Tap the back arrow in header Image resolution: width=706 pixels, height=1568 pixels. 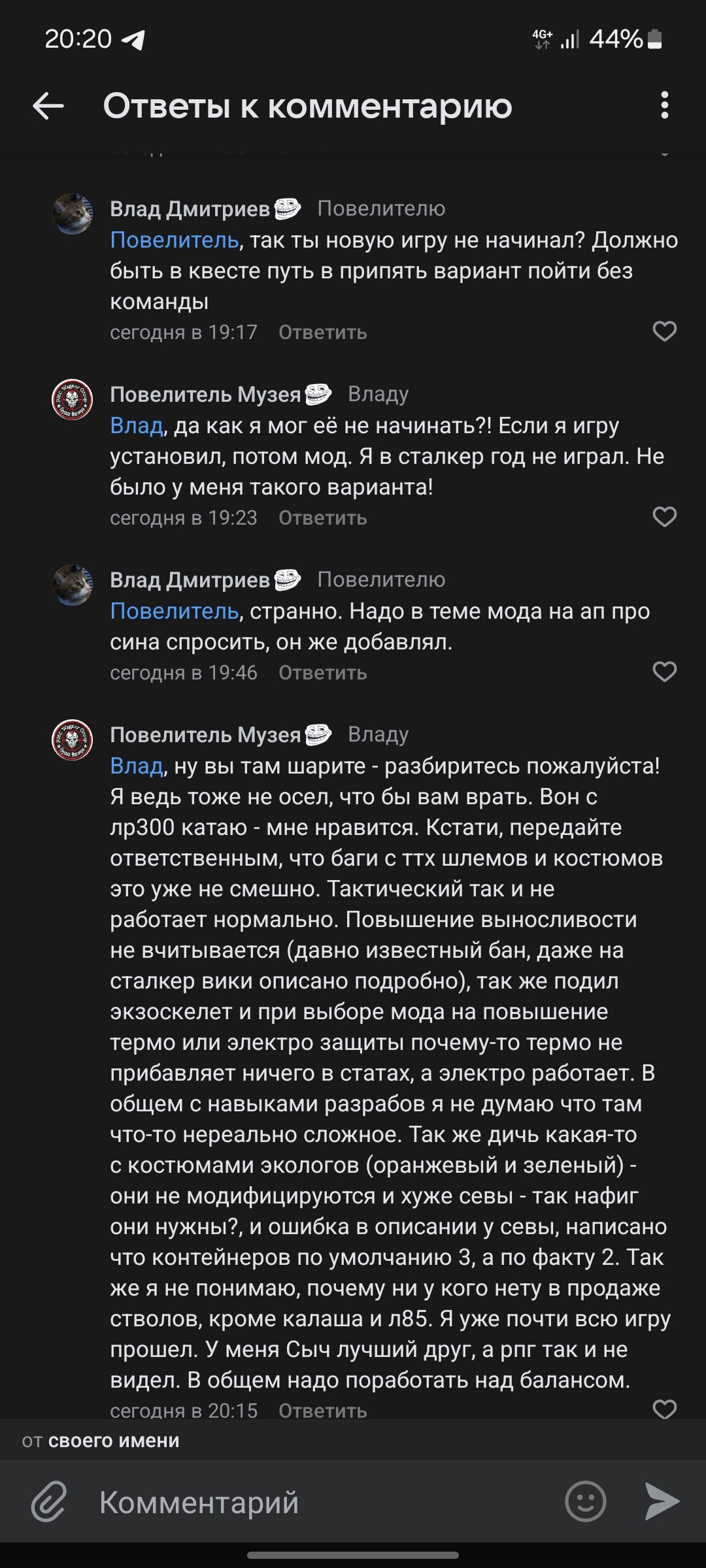[48, 106]
